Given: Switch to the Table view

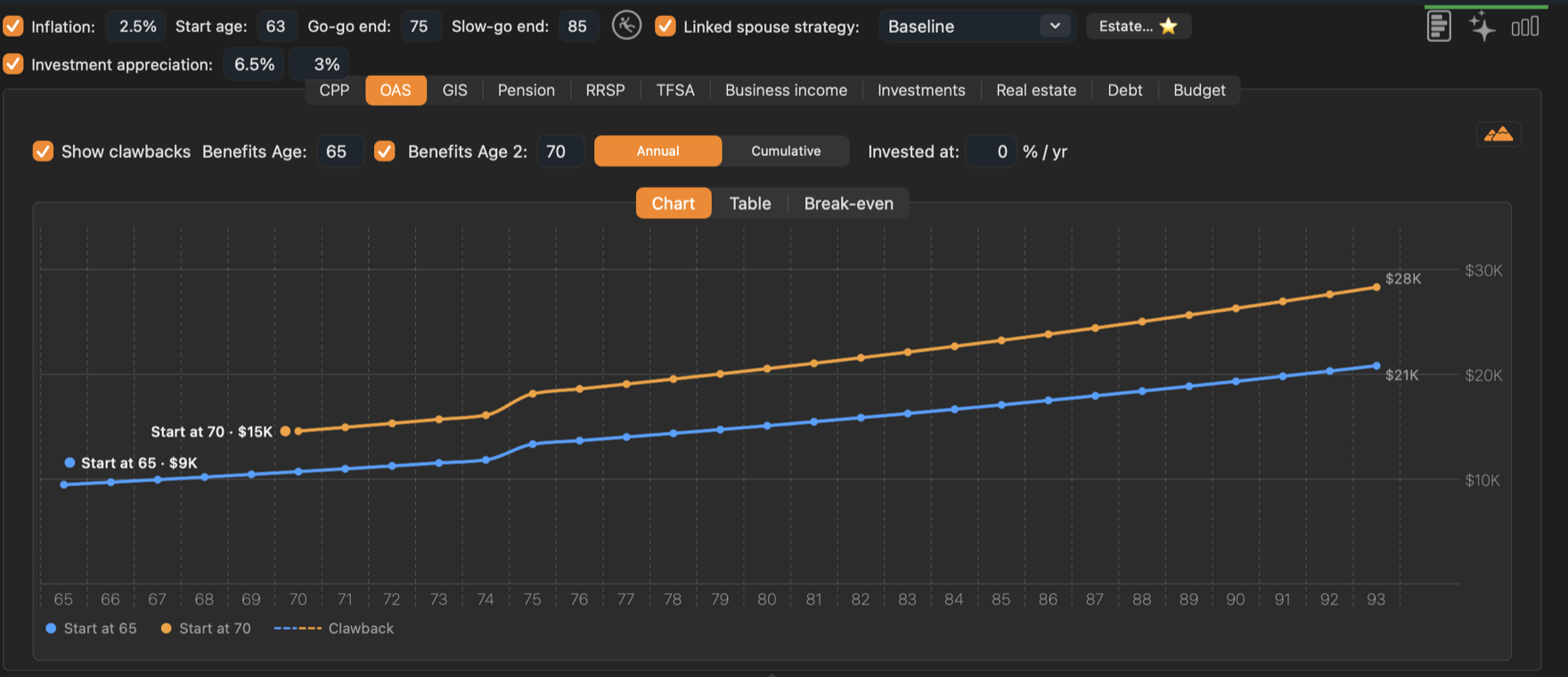Looking at the screenshot, I should pos(750,203).
